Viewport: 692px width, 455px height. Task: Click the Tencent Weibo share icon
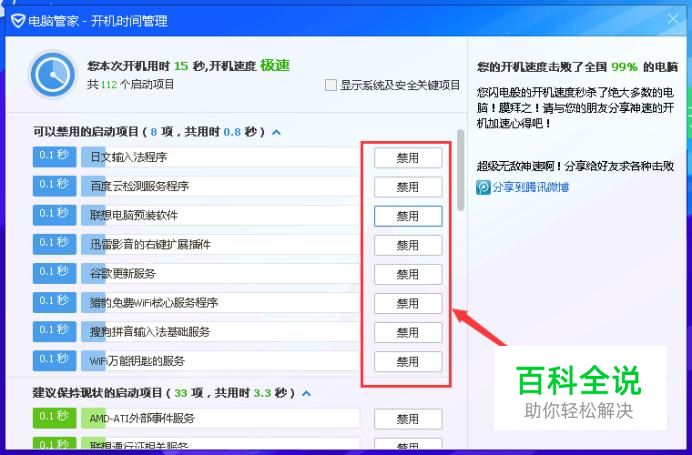483,188
